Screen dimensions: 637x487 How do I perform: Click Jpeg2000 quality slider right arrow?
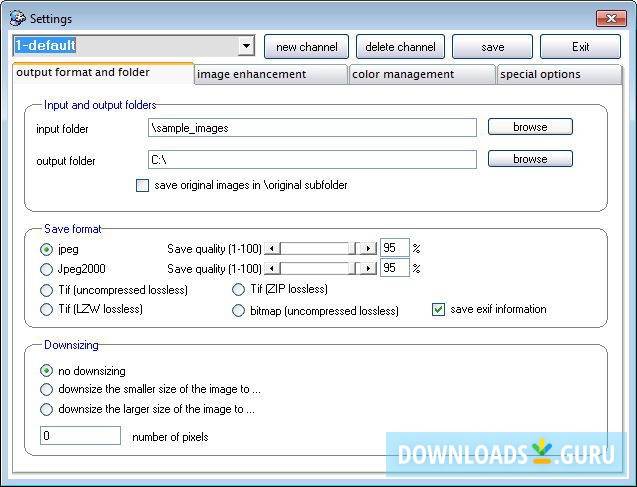tap(368, 268)
